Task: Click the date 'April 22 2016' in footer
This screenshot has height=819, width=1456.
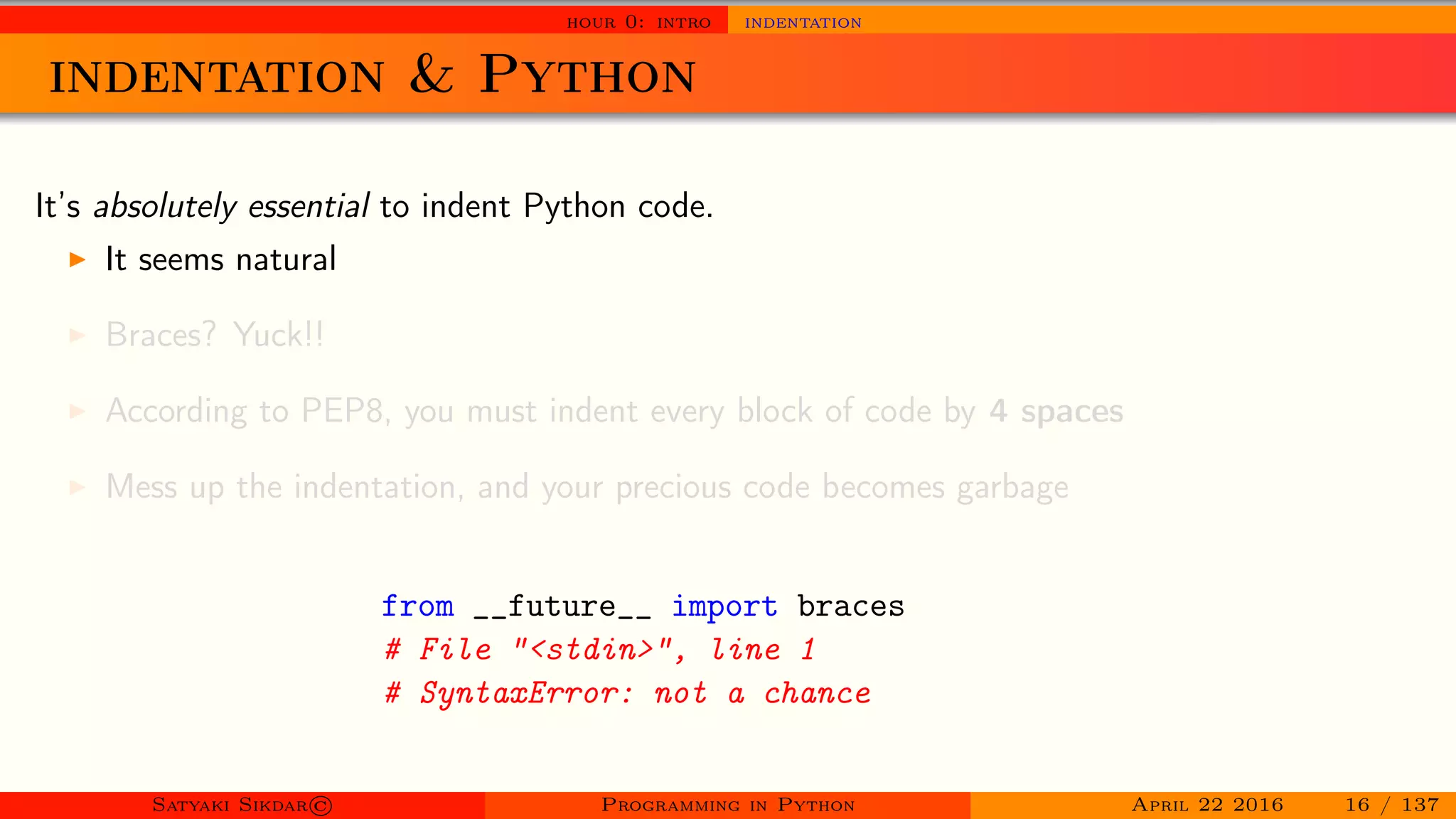Action: tap(1207, 805)
